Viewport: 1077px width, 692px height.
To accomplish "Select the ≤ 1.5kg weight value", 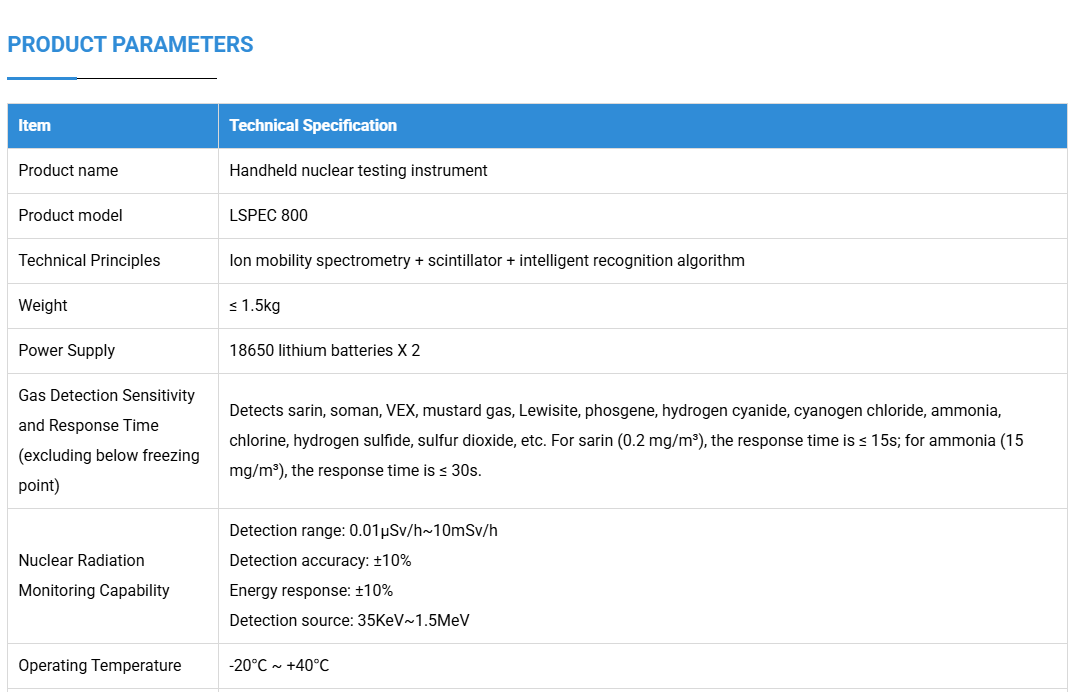I will 255,306.
